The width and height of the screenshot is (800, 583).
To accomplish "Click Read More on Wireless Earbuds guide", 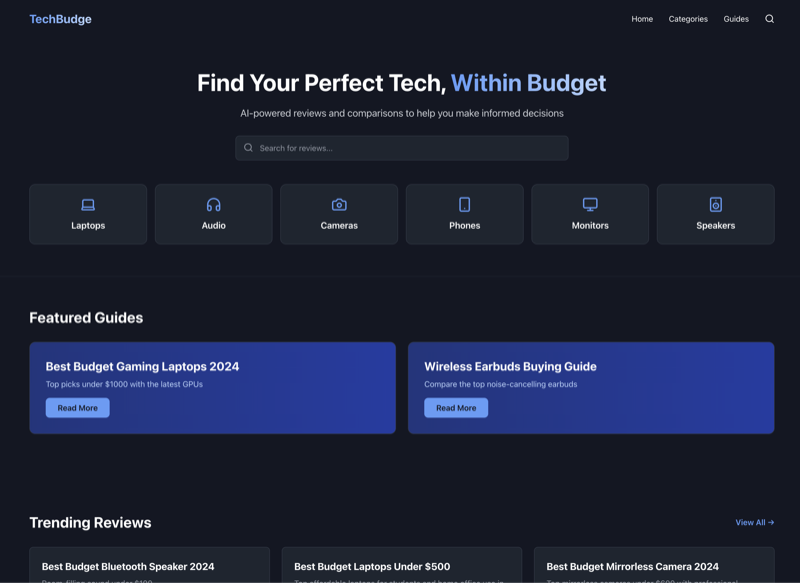I will coord(456,407).
